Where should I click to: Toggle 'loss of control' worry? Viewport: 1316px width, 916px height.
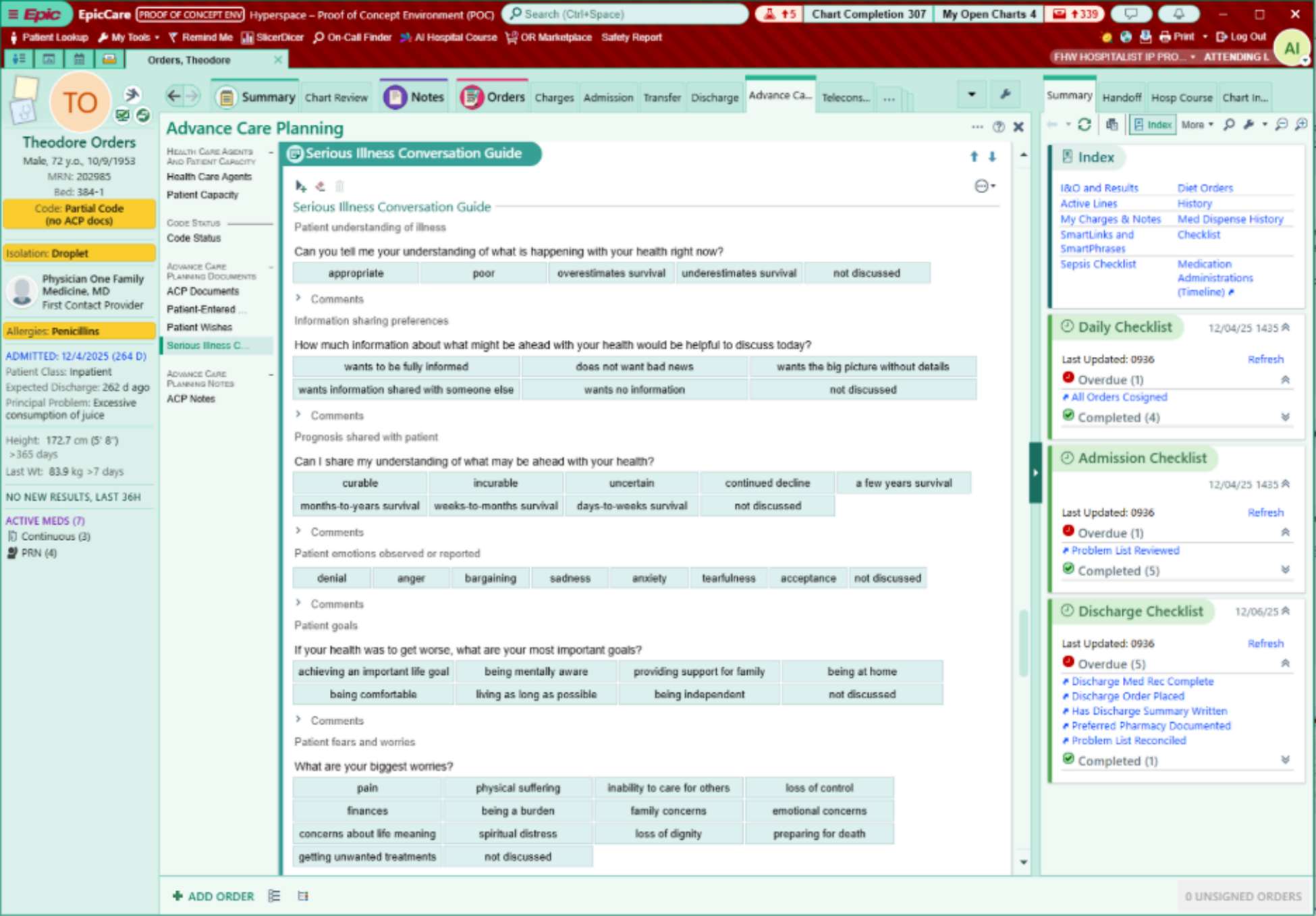[819, 788]
